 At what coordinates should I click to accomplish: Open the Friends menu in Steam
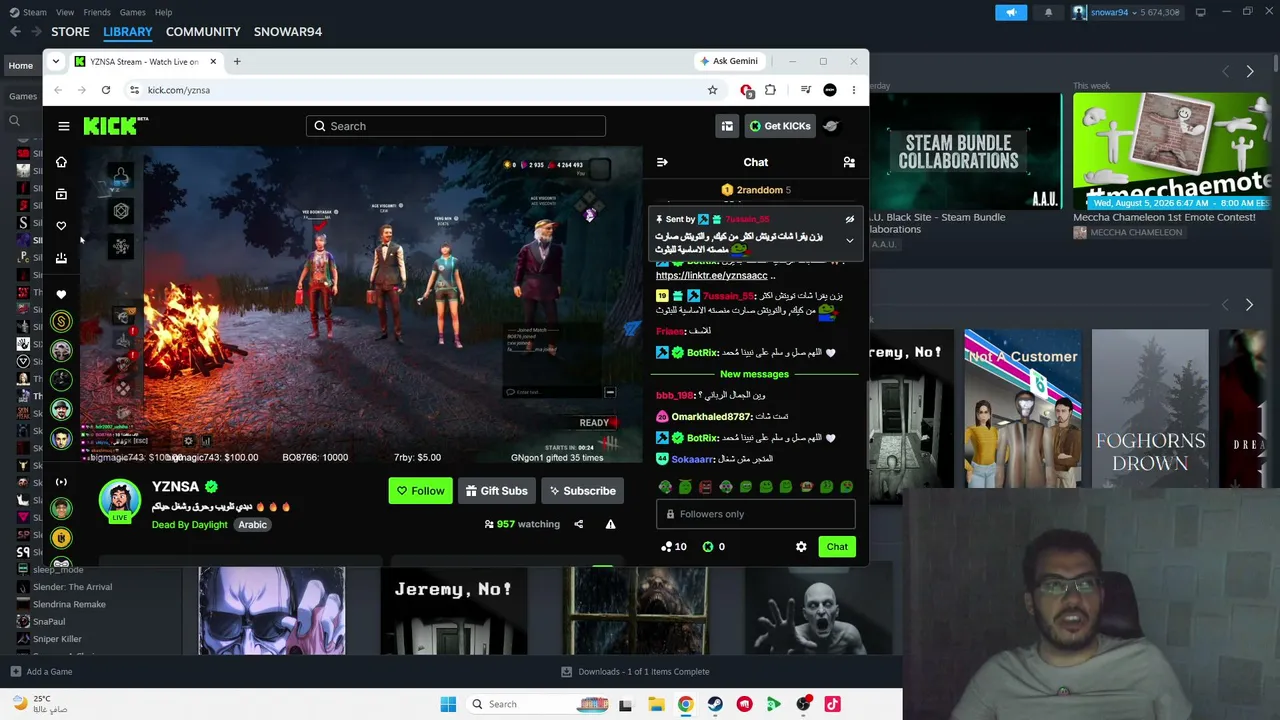point(97,12)
